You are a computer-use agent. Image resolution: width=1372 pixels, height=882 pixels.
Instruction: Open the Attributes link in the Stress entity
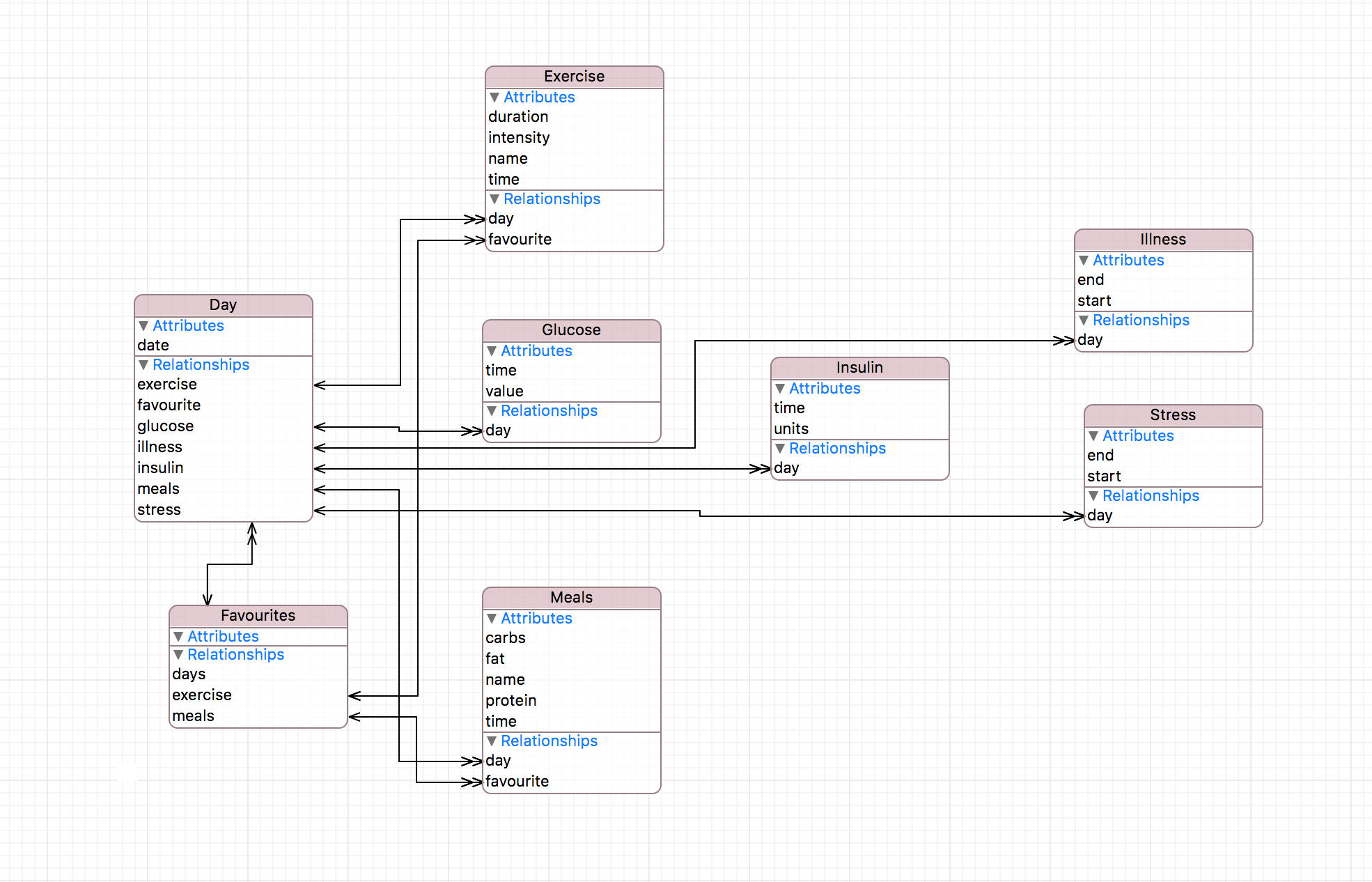(1139, 435)
